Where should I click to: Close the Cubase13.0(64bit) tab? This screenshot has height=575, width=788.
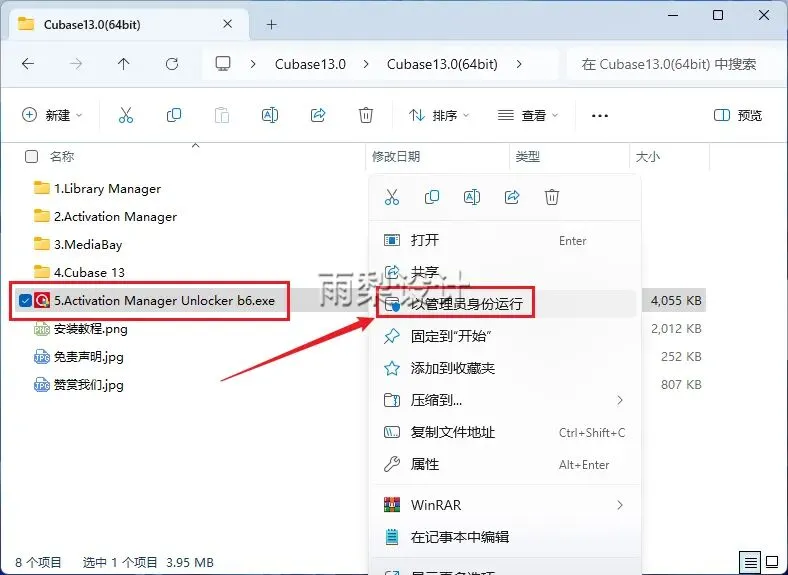[x=228, y=24]
